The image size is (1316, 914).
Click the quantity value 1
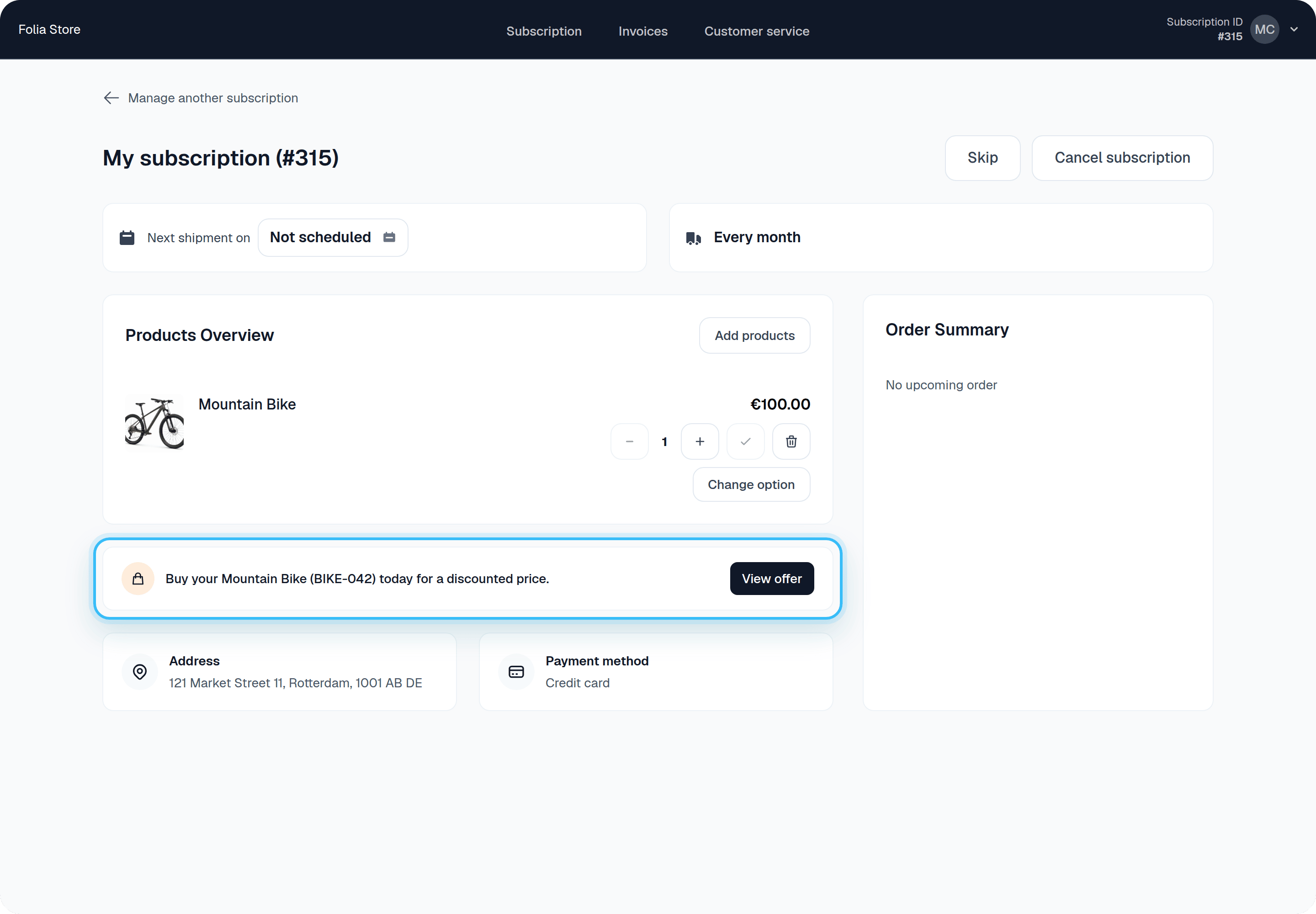click(x=664, y=441)
